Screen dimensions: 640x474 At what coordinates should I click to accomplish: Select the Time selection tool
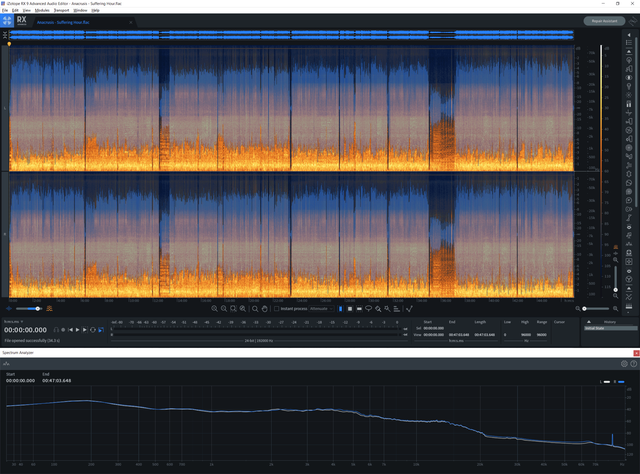340,309
